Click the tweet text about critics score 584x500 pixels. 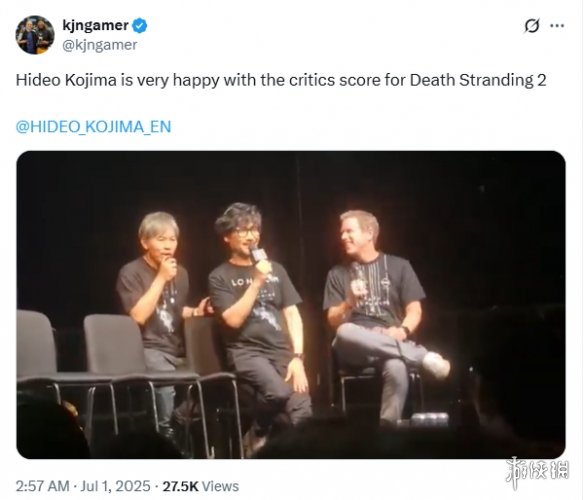coord(281,80)
